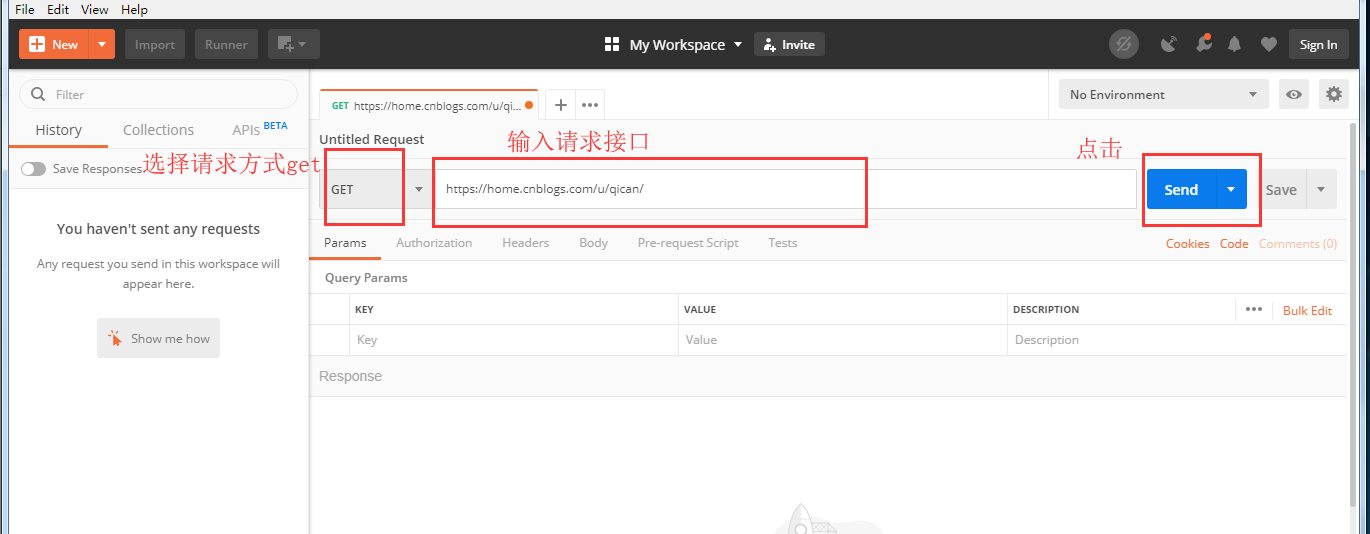Switch to the APIs BETA tab
The image size is (1370, 534).
click(x=259, y=129)
